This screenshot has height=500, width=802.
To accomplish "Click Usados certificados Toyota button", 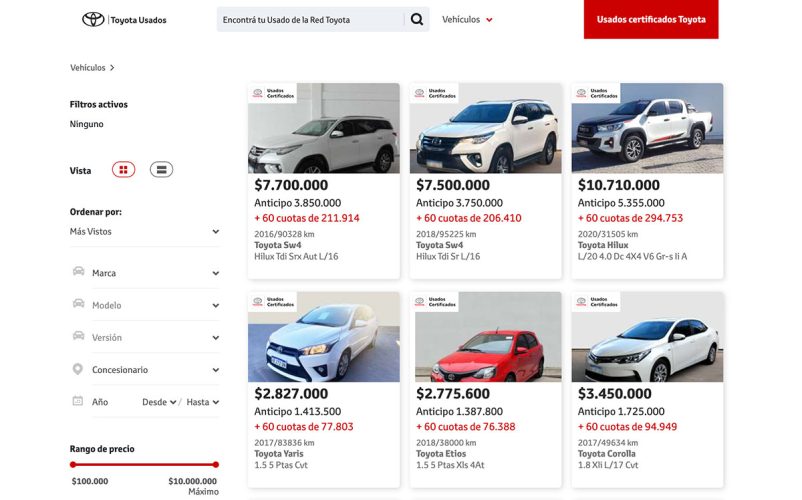I will point(650,20).
